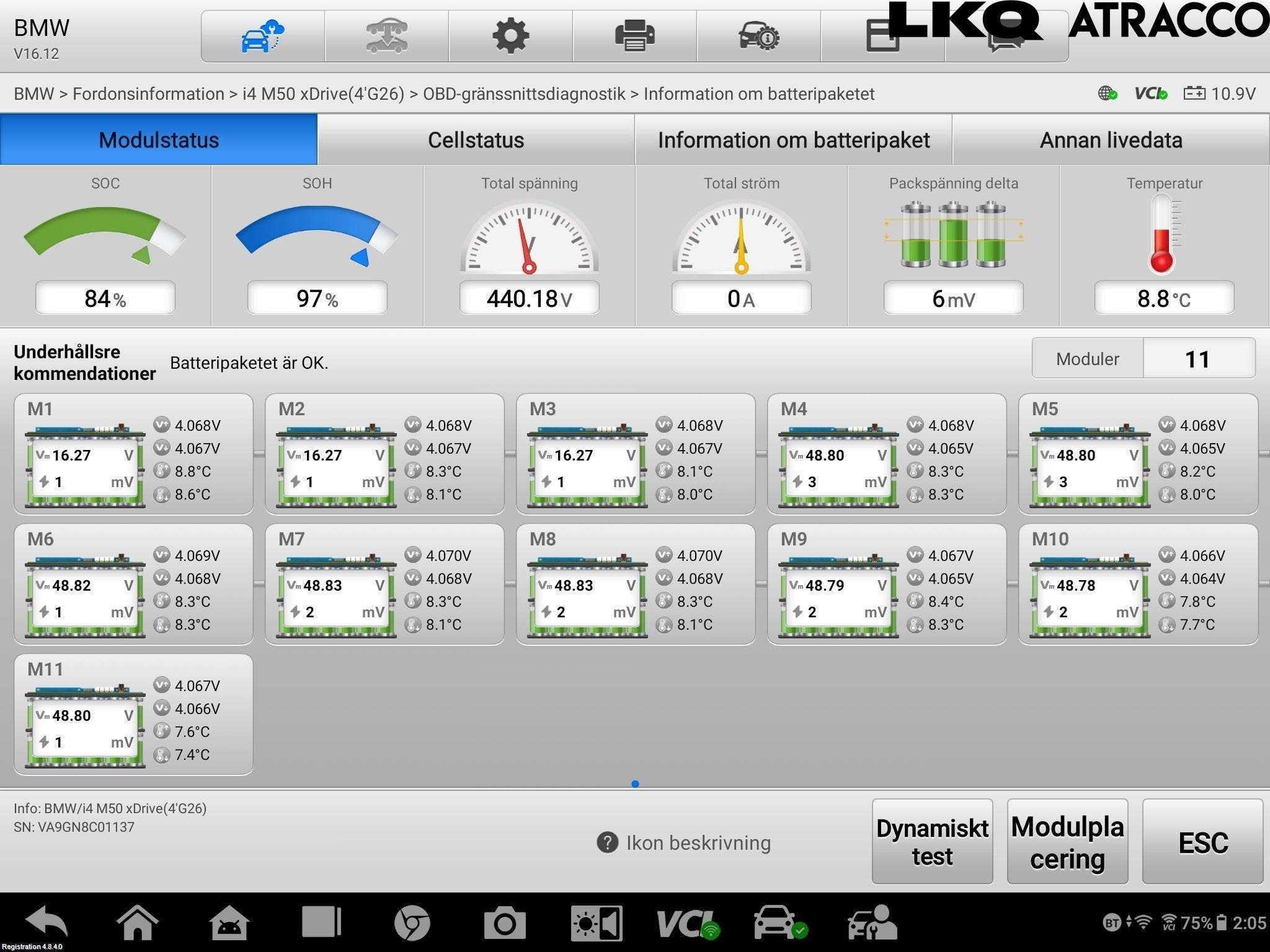Open the camera screenshot icon
Viewport: 1270px width, 952px height.
504,923
